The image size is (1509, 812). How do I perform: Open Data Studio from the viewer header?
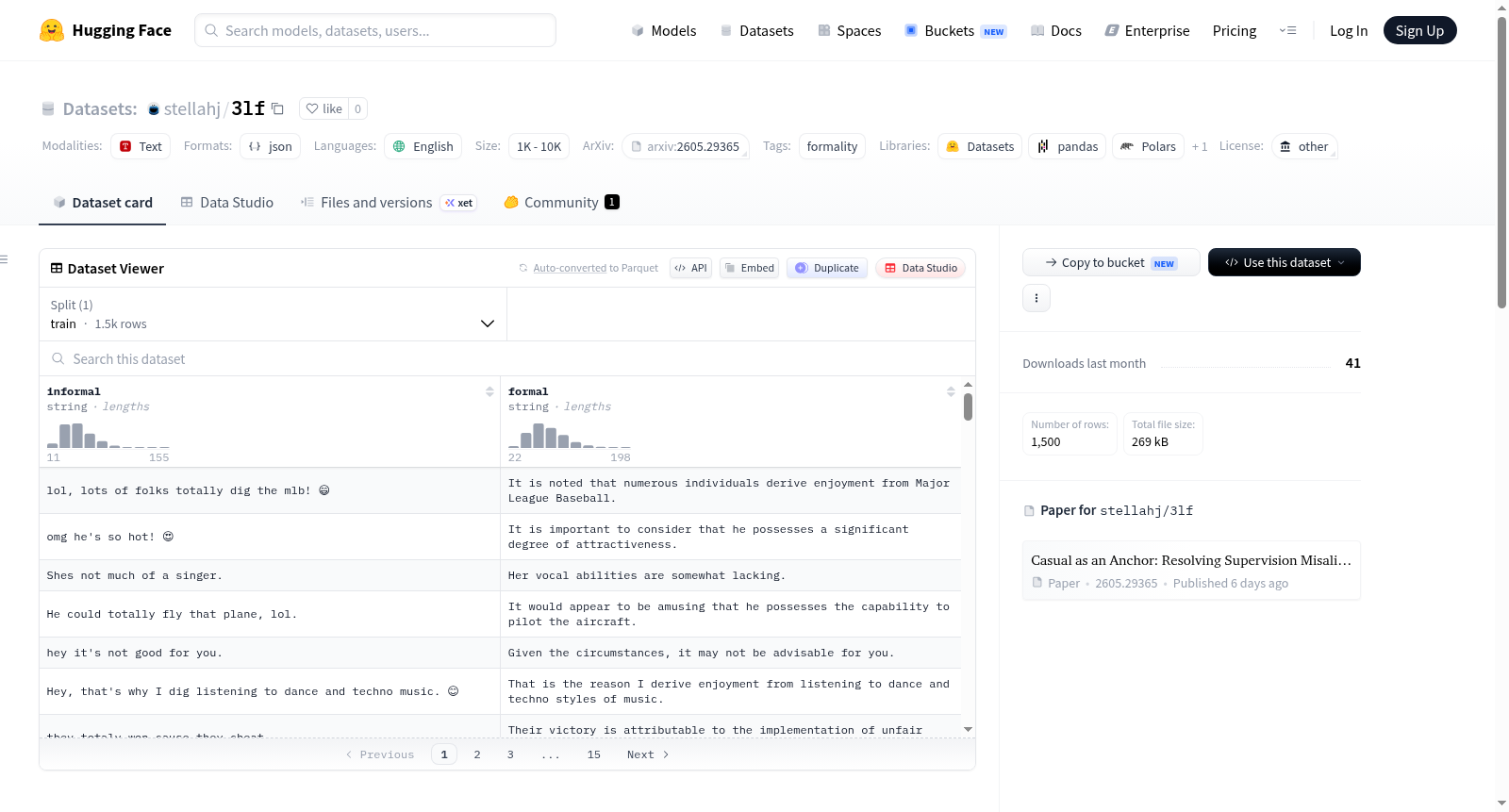coord(920,268)
